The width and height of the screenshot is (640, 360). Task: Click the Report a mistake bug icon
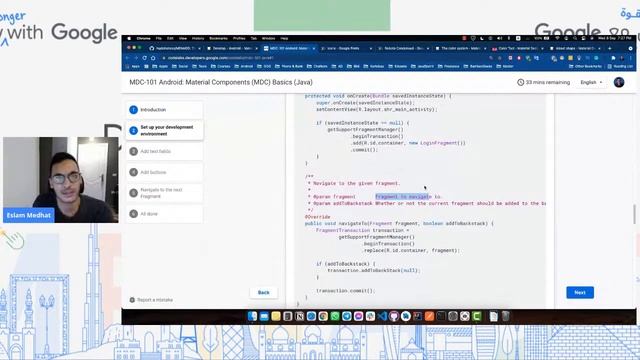click(132, 300)
